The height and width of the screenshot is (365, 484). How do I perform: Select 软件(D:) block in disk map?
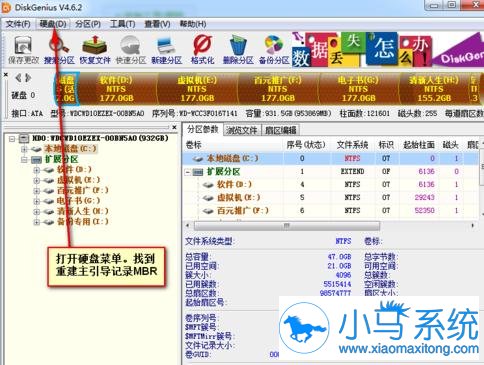(x=117, y=89)
